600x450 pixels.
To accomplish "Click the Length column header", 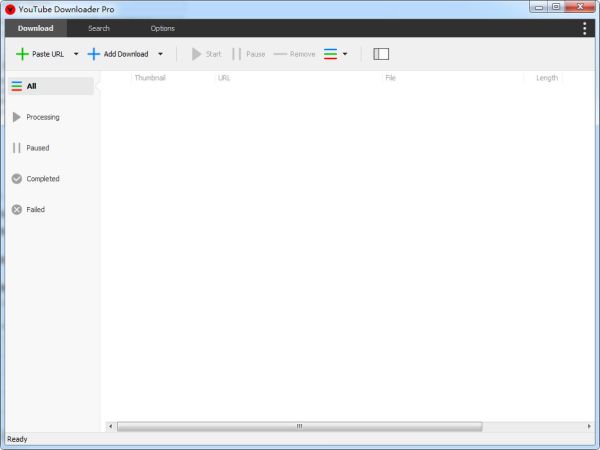I will coord(547,78).
